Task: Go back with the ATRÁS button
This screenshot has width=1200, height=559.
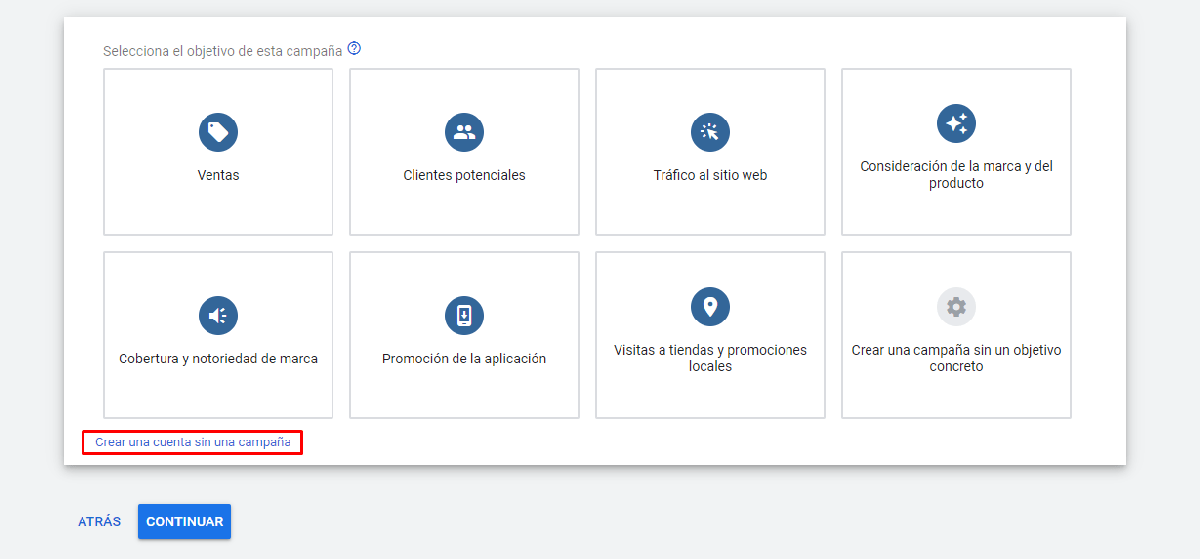Action: coord(99,522)
